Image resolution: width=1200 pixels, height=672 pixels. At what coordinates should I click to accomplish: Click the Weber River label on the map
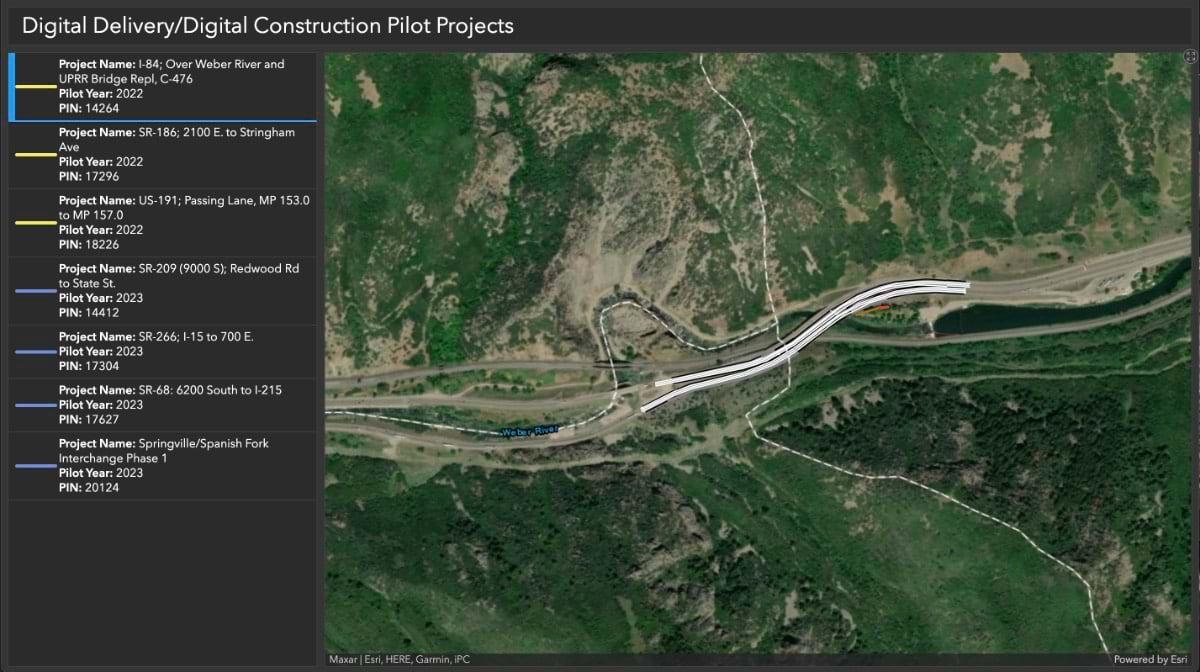tap(532, 432)
